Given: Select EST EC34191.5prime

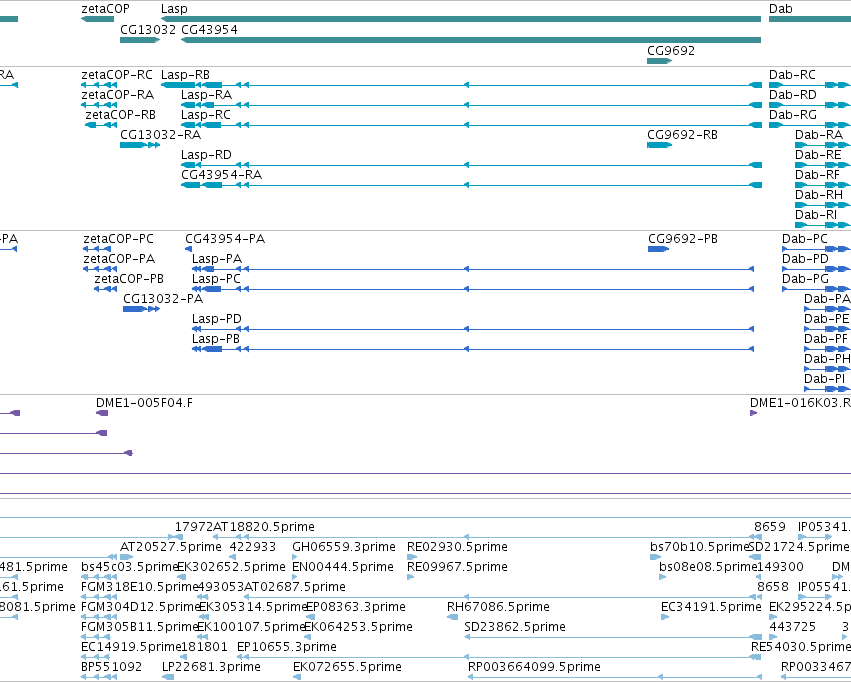Looking at the screenshot, I should pyautogui.click(x=711, y=607).
